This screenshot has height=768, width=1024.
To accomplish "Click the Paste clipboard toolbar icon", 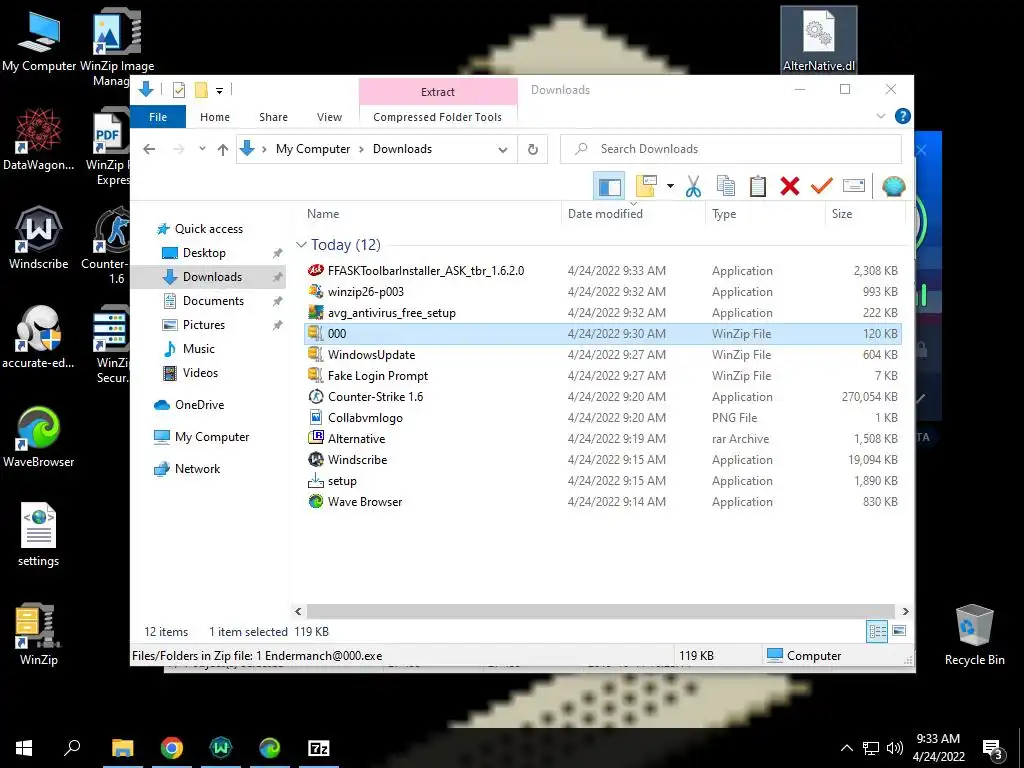I will [758, 186].
